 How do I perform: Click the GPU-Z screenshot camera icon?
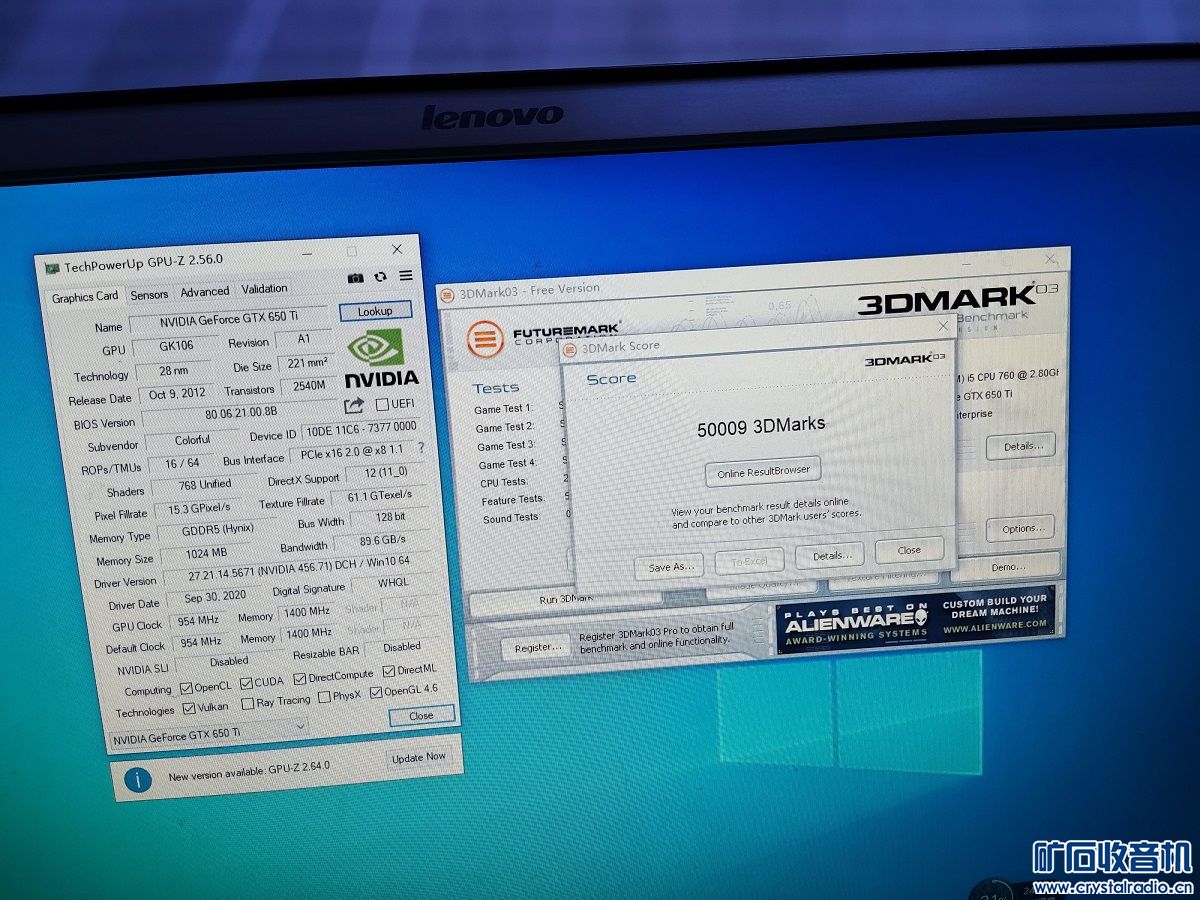[x=355, y=277]
